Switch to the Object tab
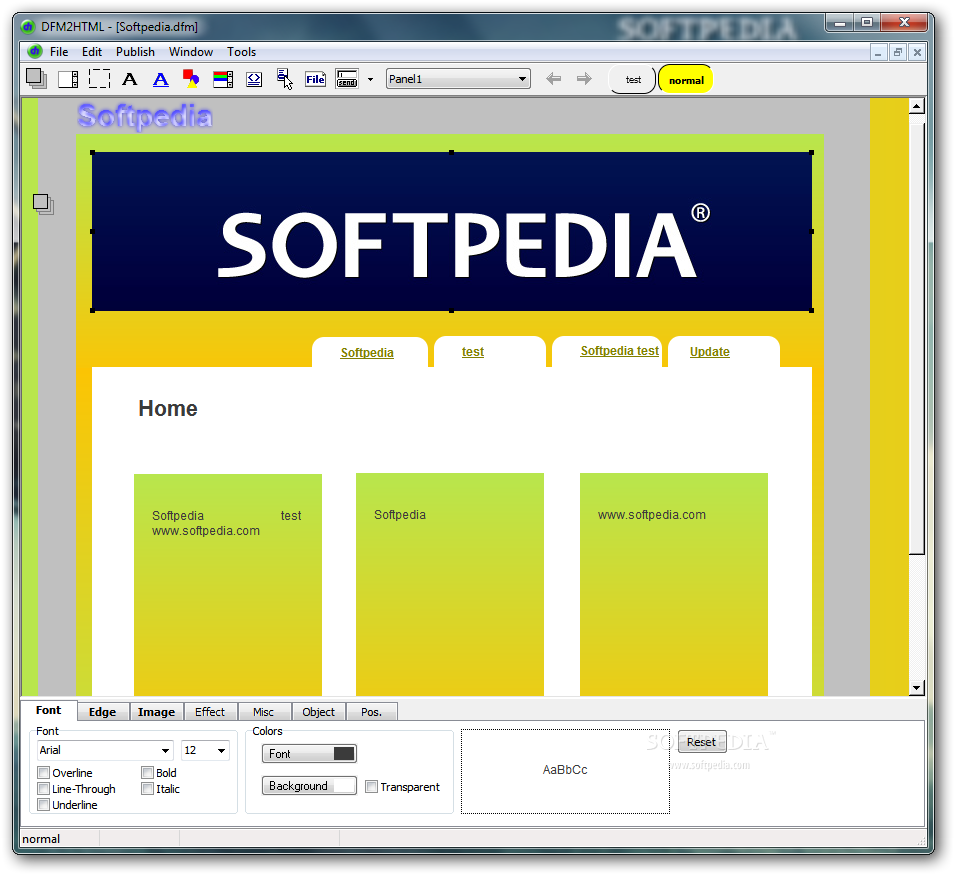This screenshot has width=955, height=875. pyautogui.click(x=319, y=712)
